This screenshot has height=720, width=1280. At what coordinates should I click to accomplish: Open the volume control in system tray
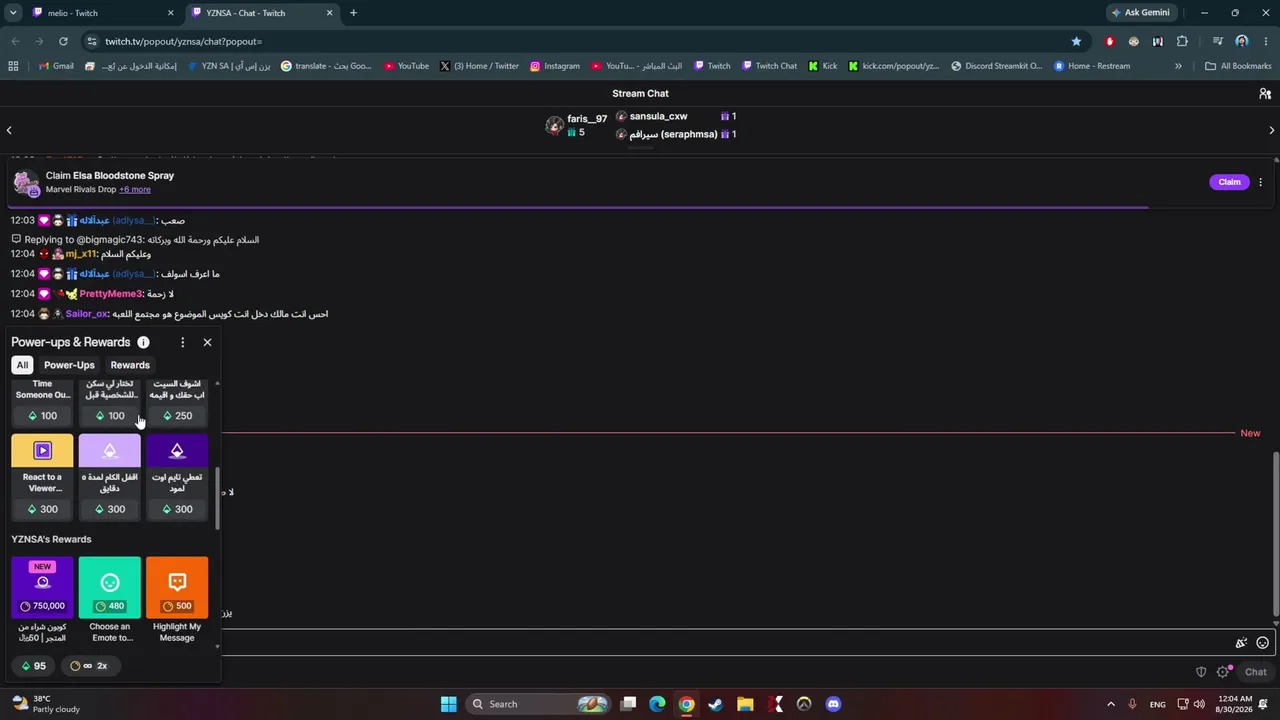(1199, 704)
